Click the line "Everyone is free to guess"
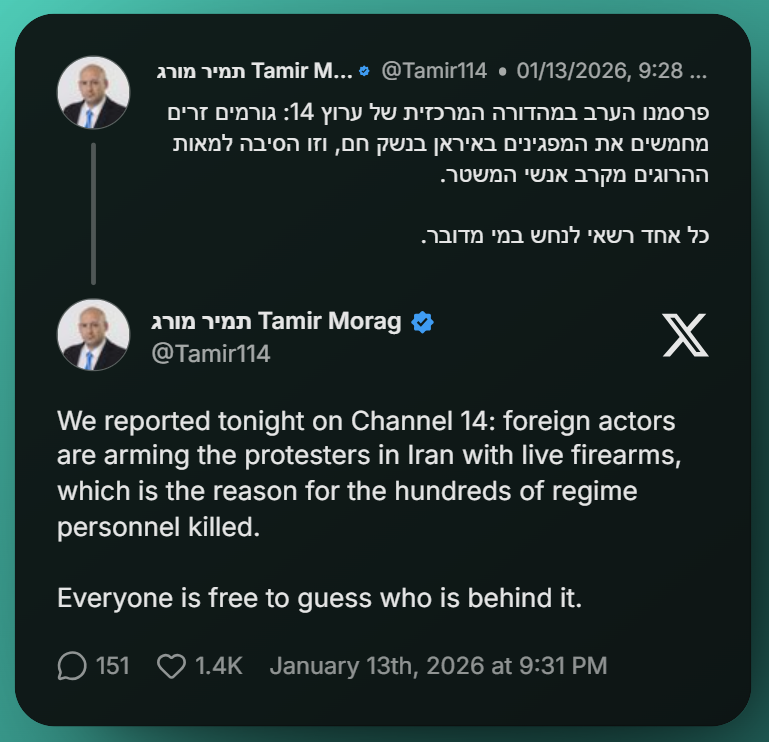 (318, 598)
